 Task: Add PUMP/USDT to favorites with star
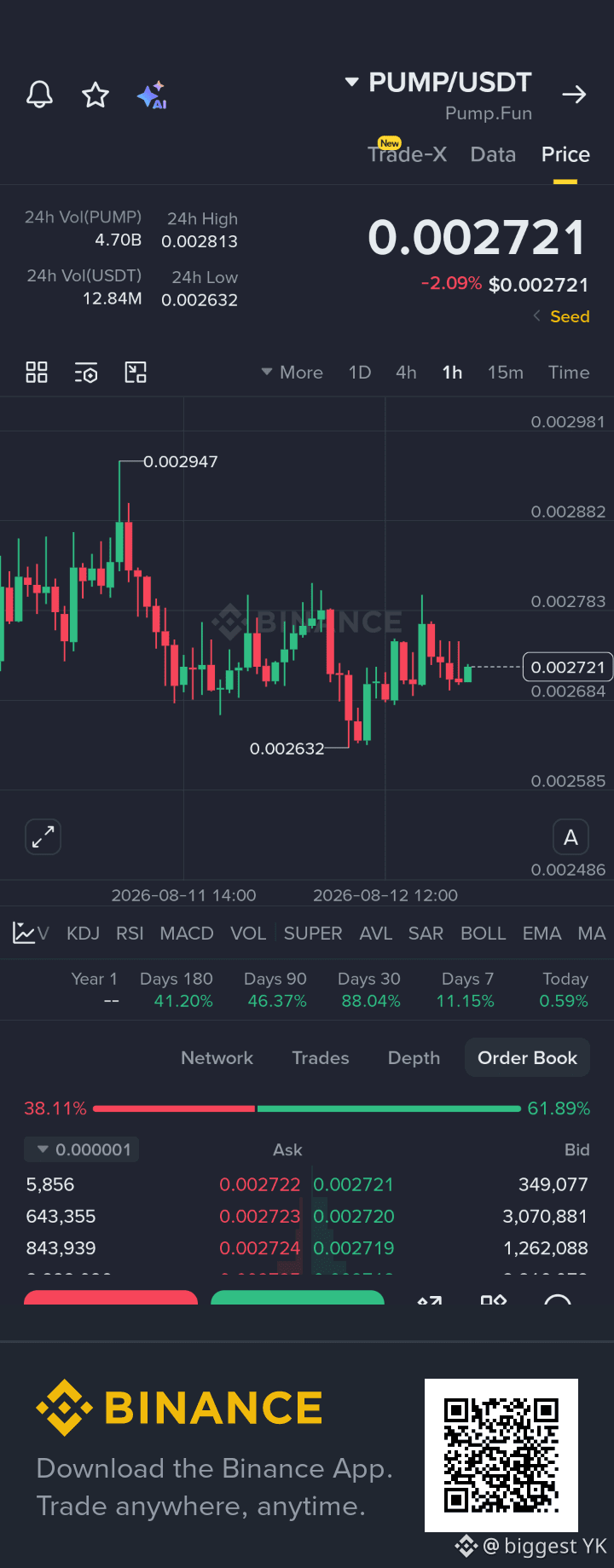[x=96, y=95]
